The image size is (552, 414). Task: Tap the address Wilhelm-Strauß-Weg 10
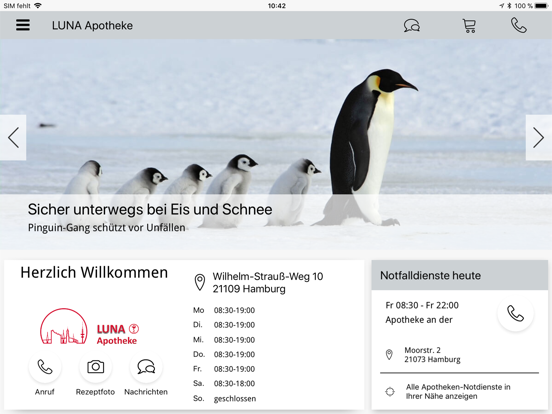pos(268,276)
